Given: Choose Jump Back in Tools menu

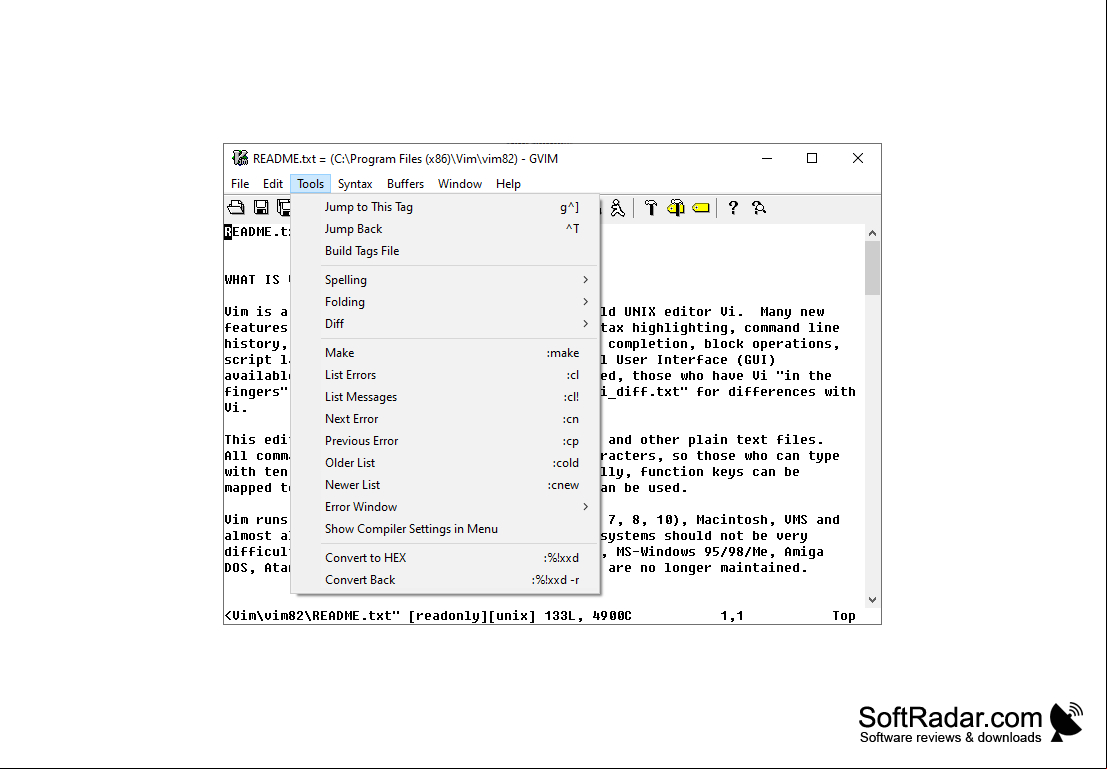Looking at the screenshot, I should pyautogui.click(x=445, y=229).
